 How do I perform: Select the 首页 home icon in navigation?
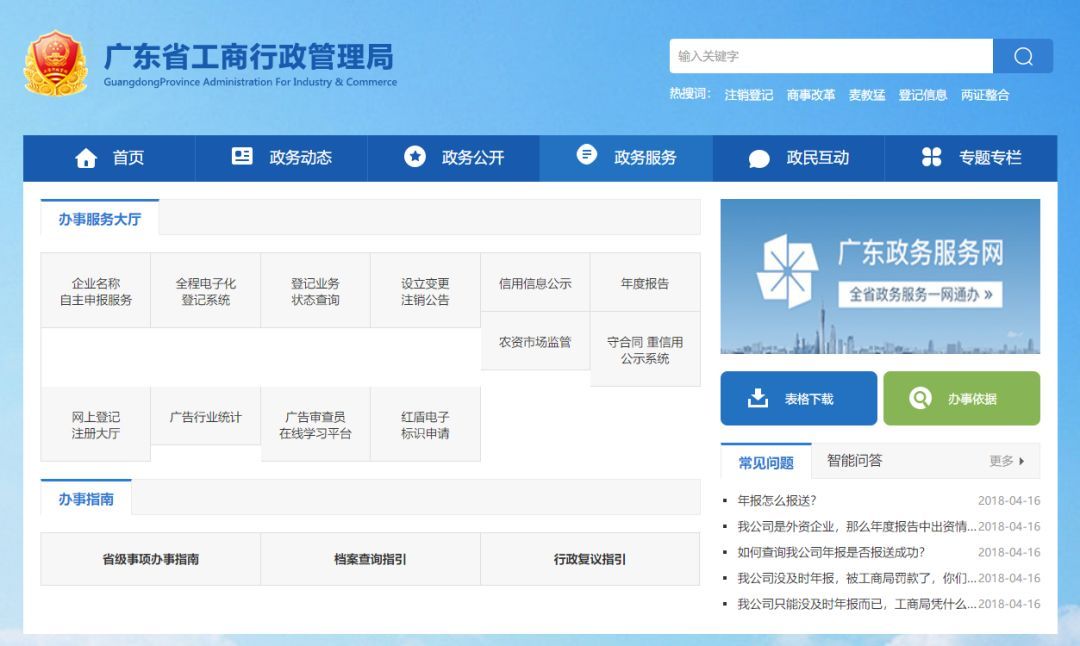coord(85,157)
